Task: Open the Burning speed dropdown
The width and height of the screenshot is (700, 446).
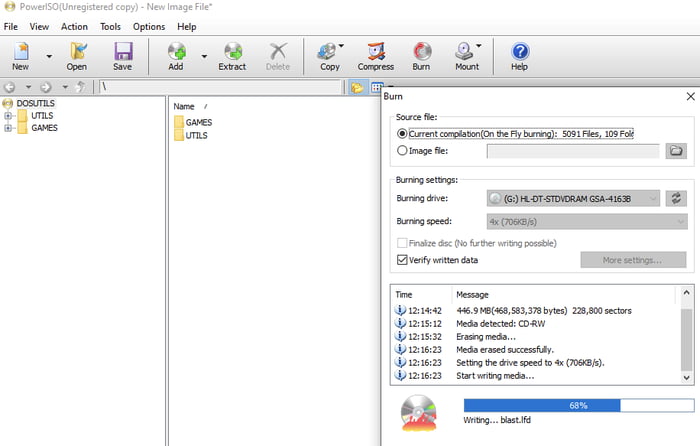Action: point(587,221)
